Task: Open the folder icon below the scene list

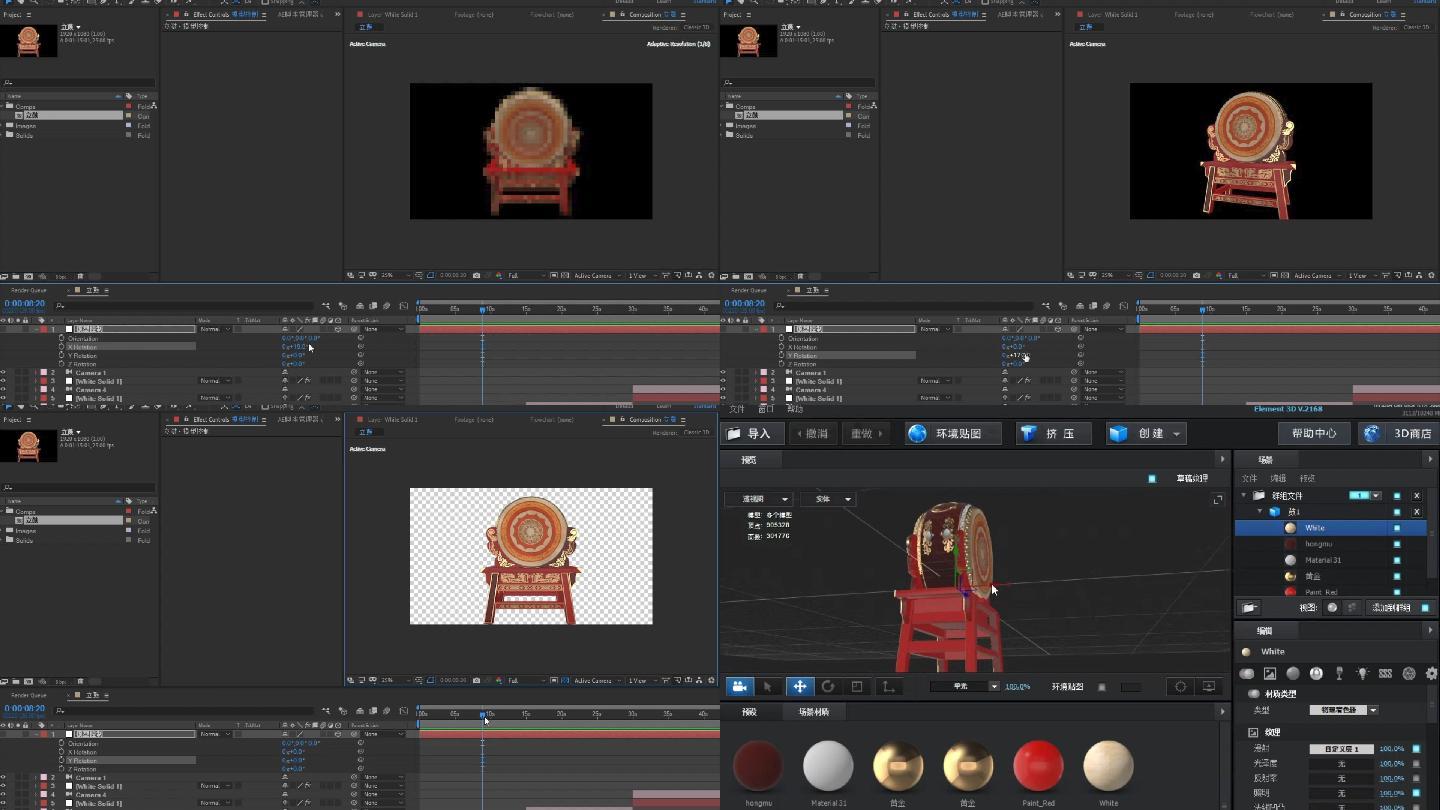Action: [x=1249, y=607]
